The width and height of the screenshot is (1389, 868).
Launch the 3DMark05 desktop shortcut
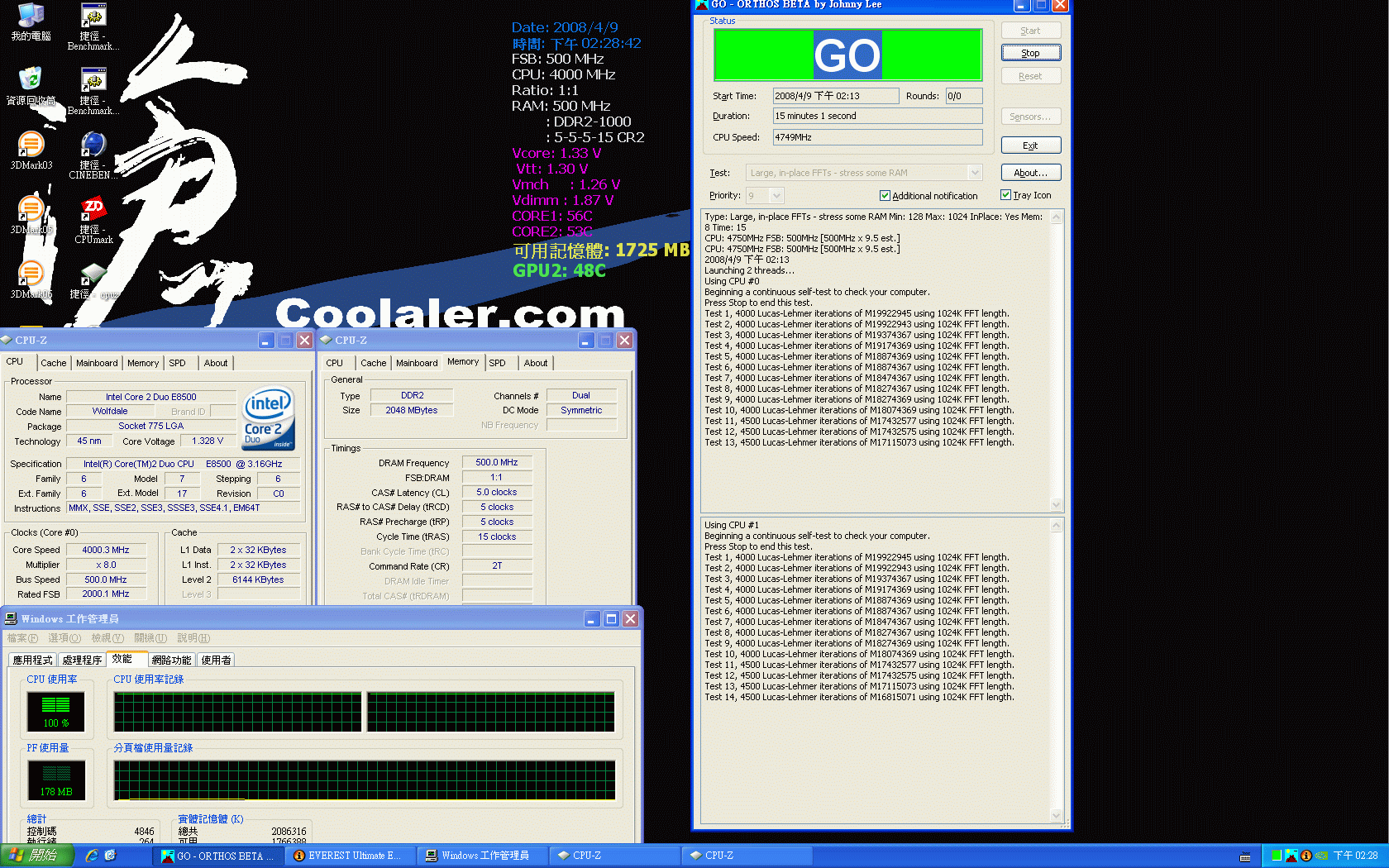(x=31, y=214)
